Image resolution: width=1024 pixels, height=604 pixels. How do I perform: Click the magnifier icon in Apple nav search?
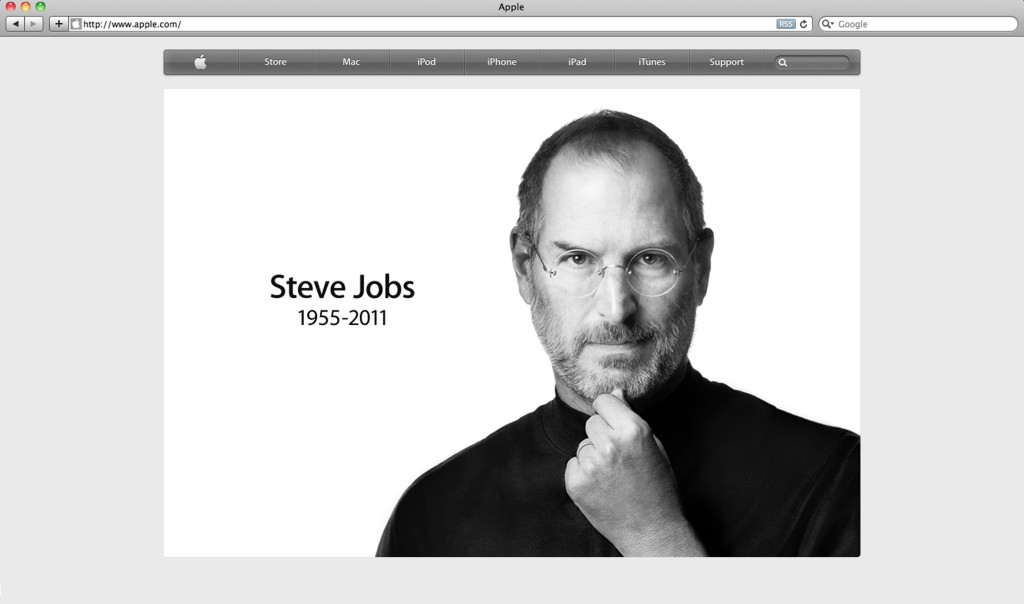click(783, 62)
